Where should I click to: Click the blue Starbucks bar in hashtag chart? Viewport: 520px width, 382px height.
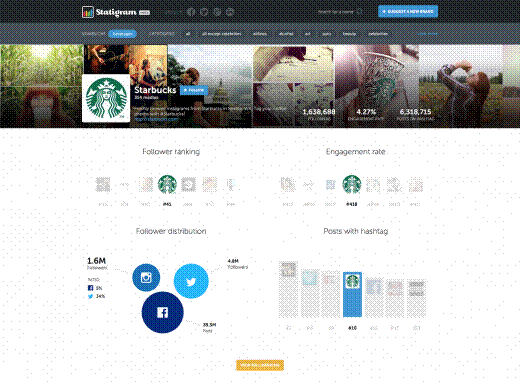[352, 294]
